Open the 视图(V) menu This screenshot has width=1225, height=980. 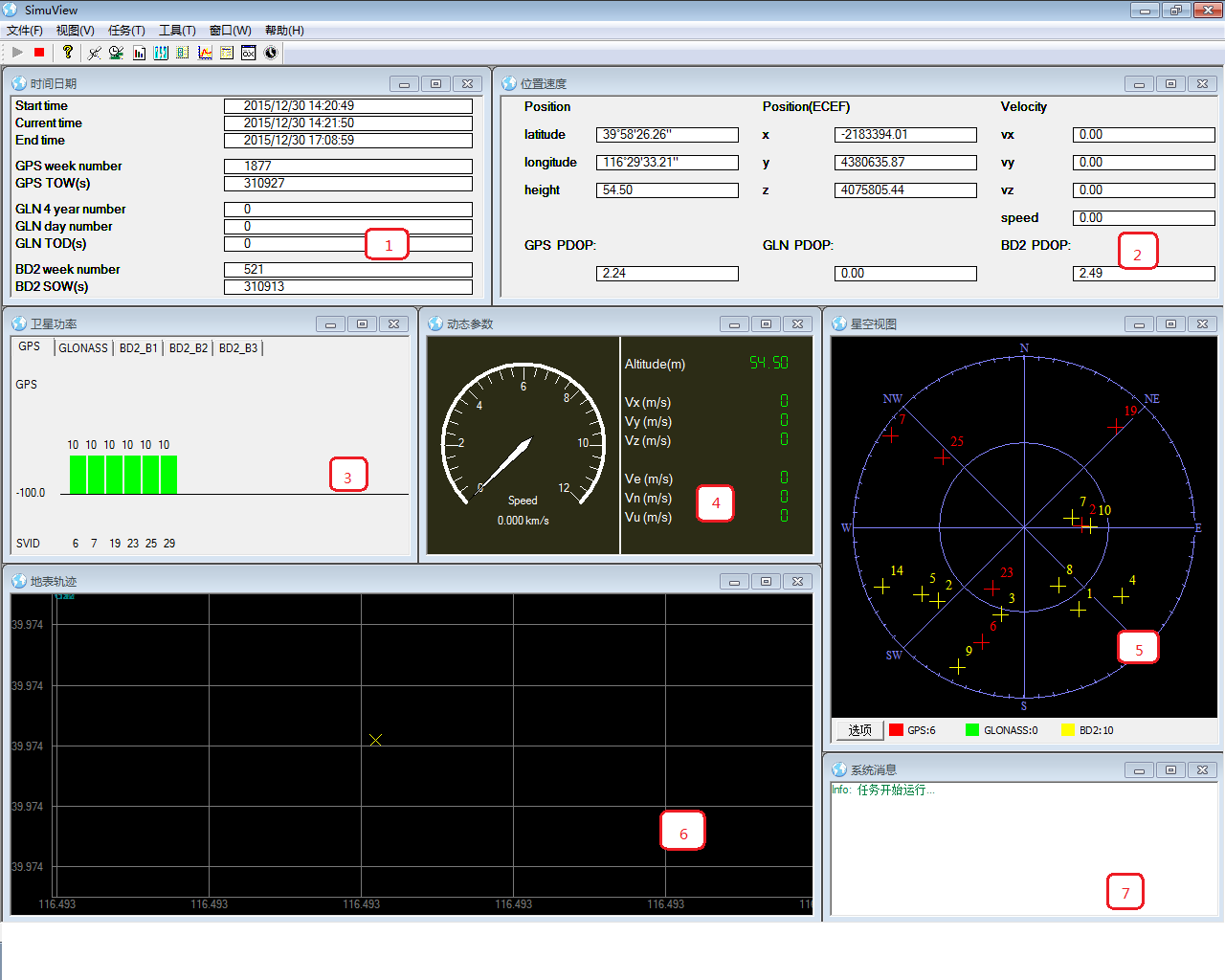click(x=76, y=31)
